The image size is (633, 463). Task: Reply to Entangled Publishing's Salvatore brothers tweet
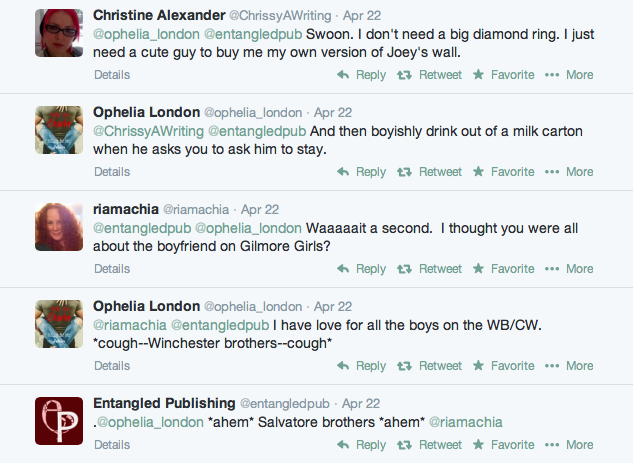point(362,445)
